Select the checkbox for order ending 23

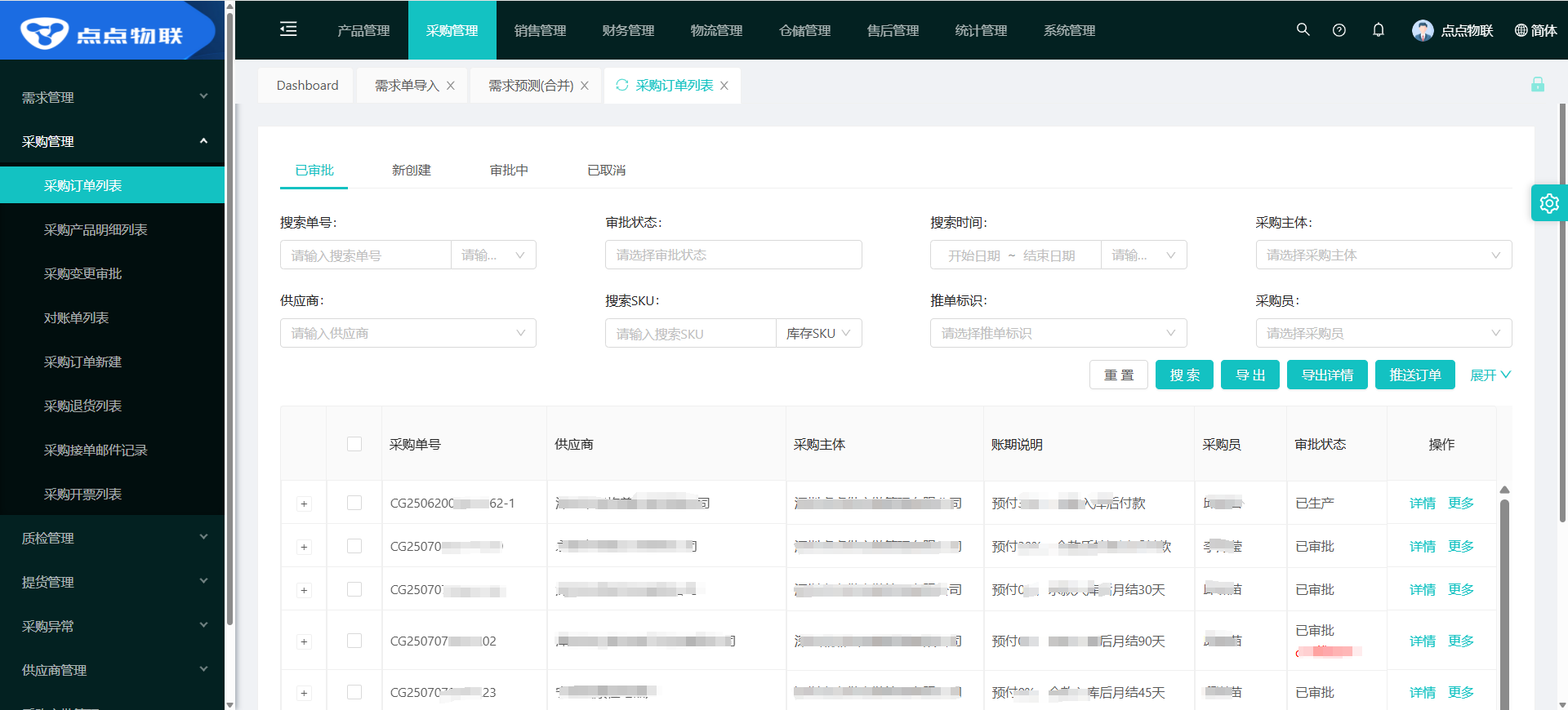354,692
